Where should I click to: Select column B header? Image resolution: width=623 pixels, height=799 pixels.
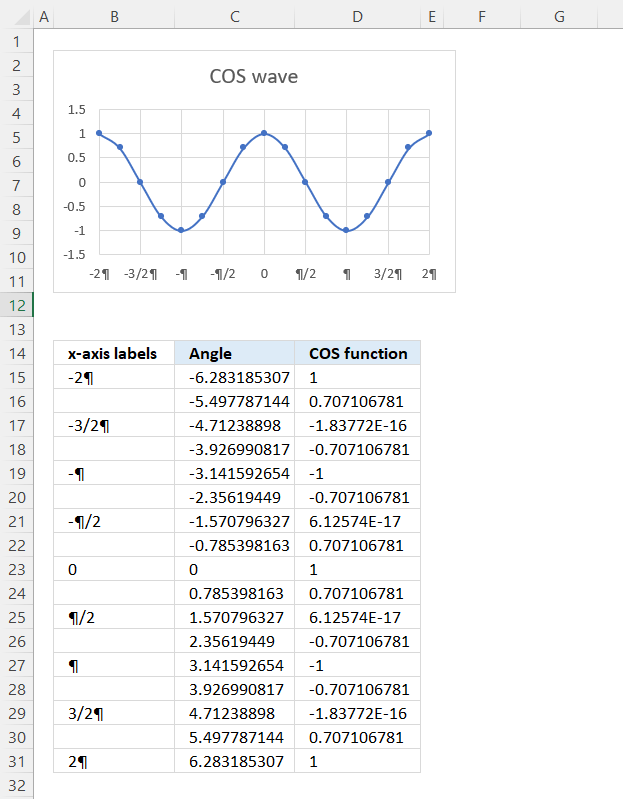pos(114,17)
